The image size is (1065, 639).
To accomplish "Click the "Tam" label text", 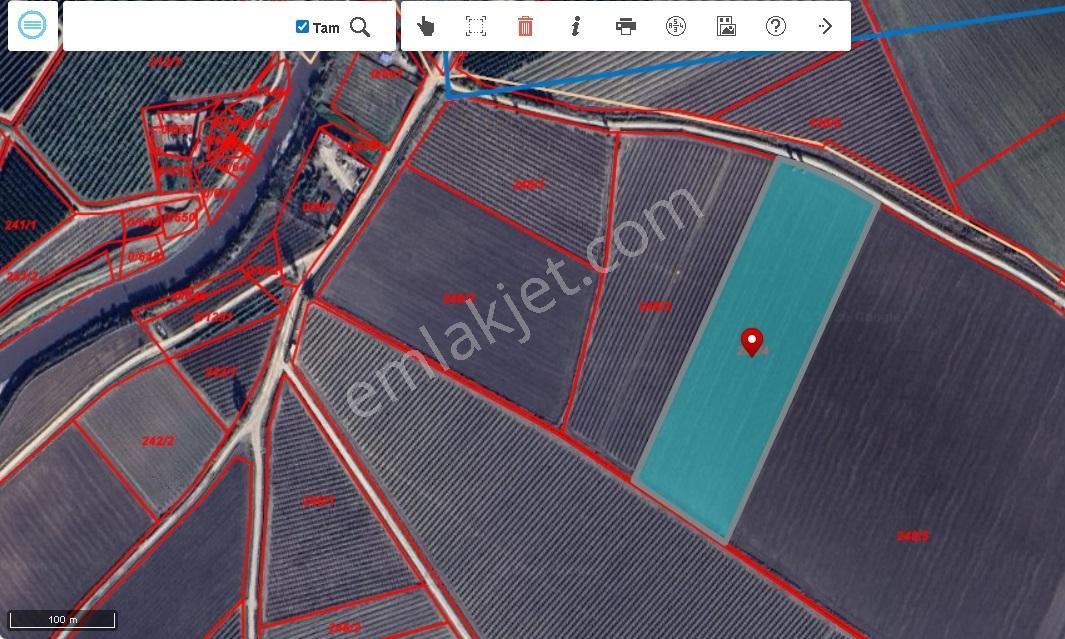I will pos(326,28).
